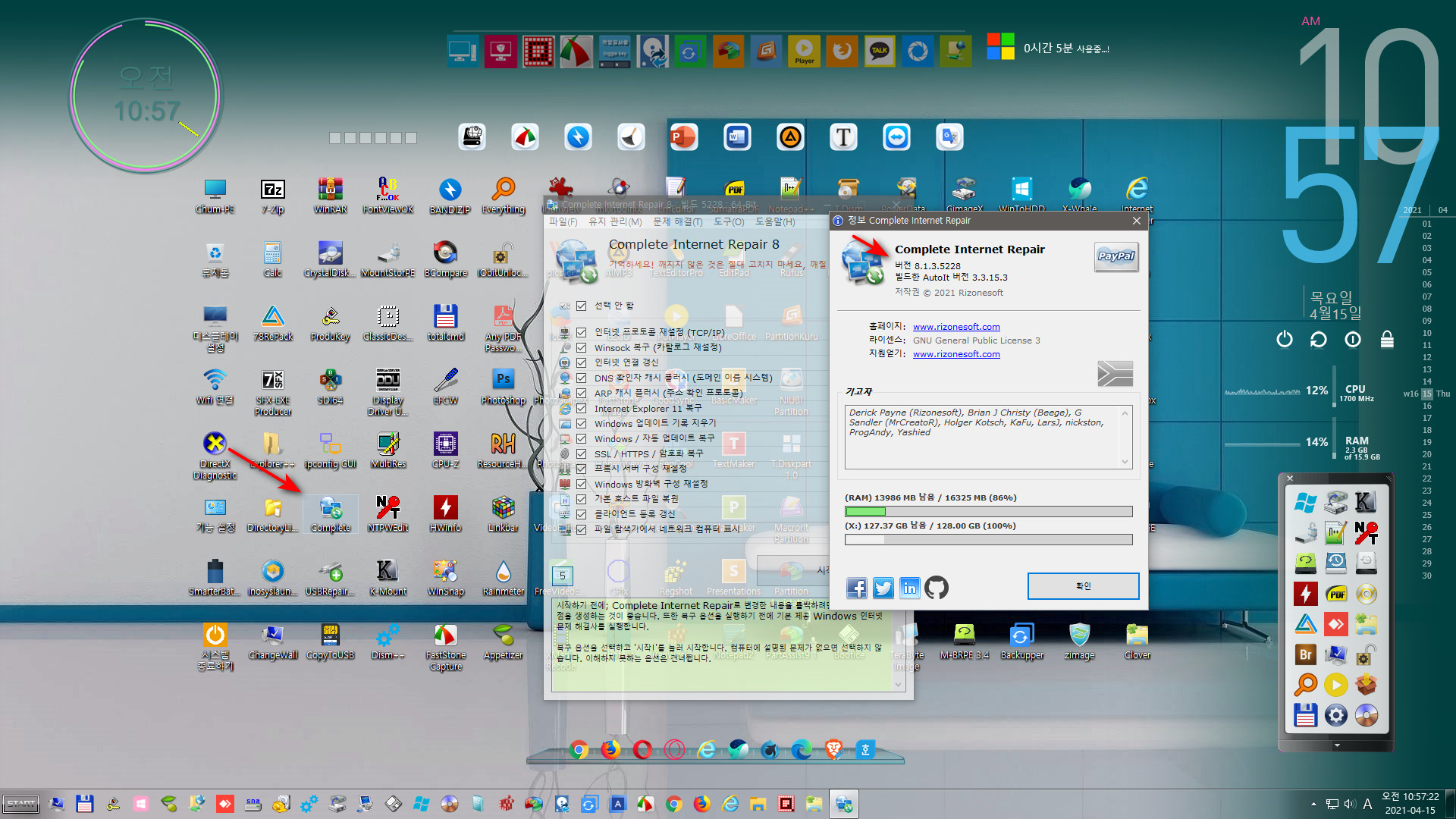This screenshot has height=819, width=1456.
Task: Open the 도움말(H) menu
Action: coord(775,221)
